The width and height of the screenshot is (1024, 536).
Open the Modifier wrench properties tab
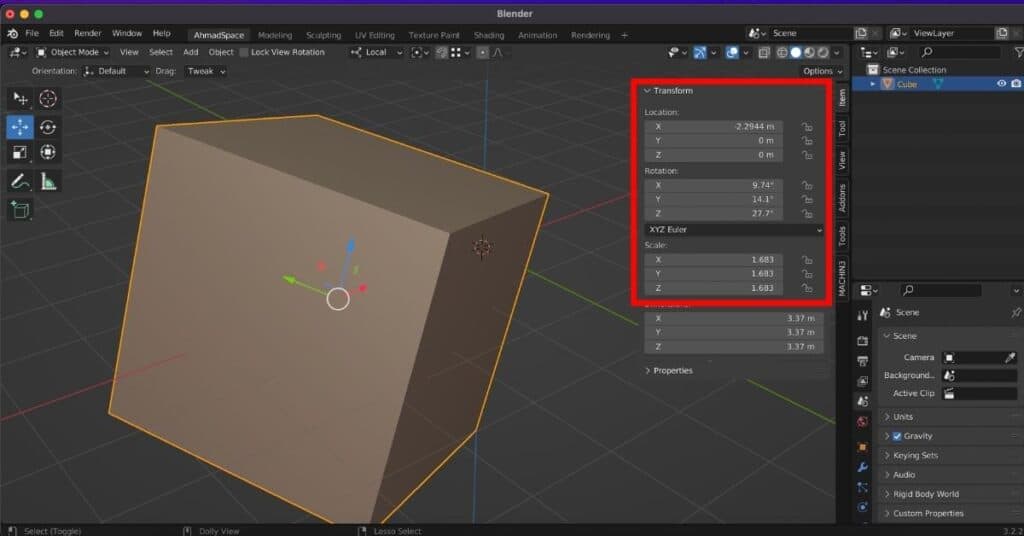862,467
